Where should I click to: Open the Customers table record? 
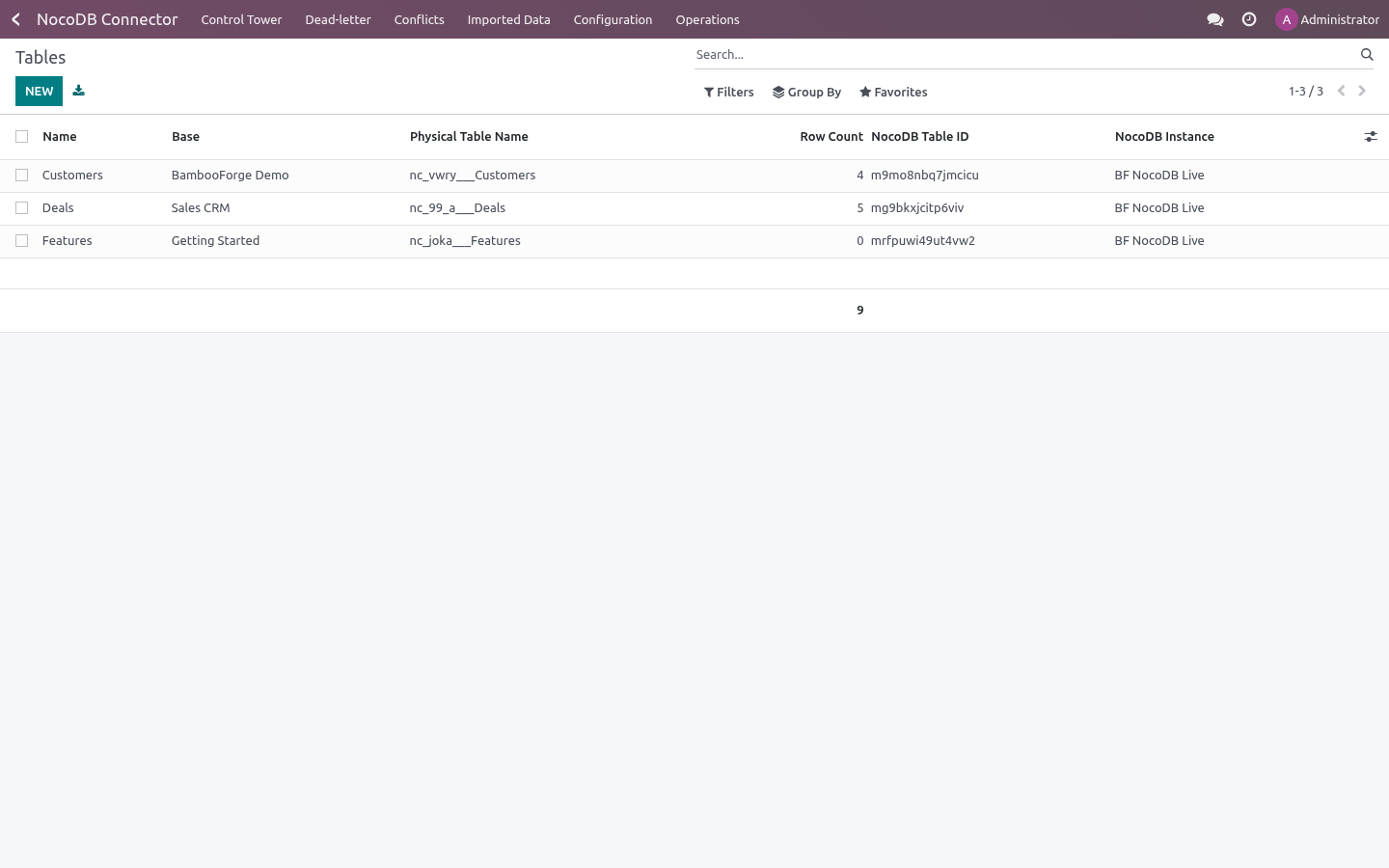tap(72, 176)
